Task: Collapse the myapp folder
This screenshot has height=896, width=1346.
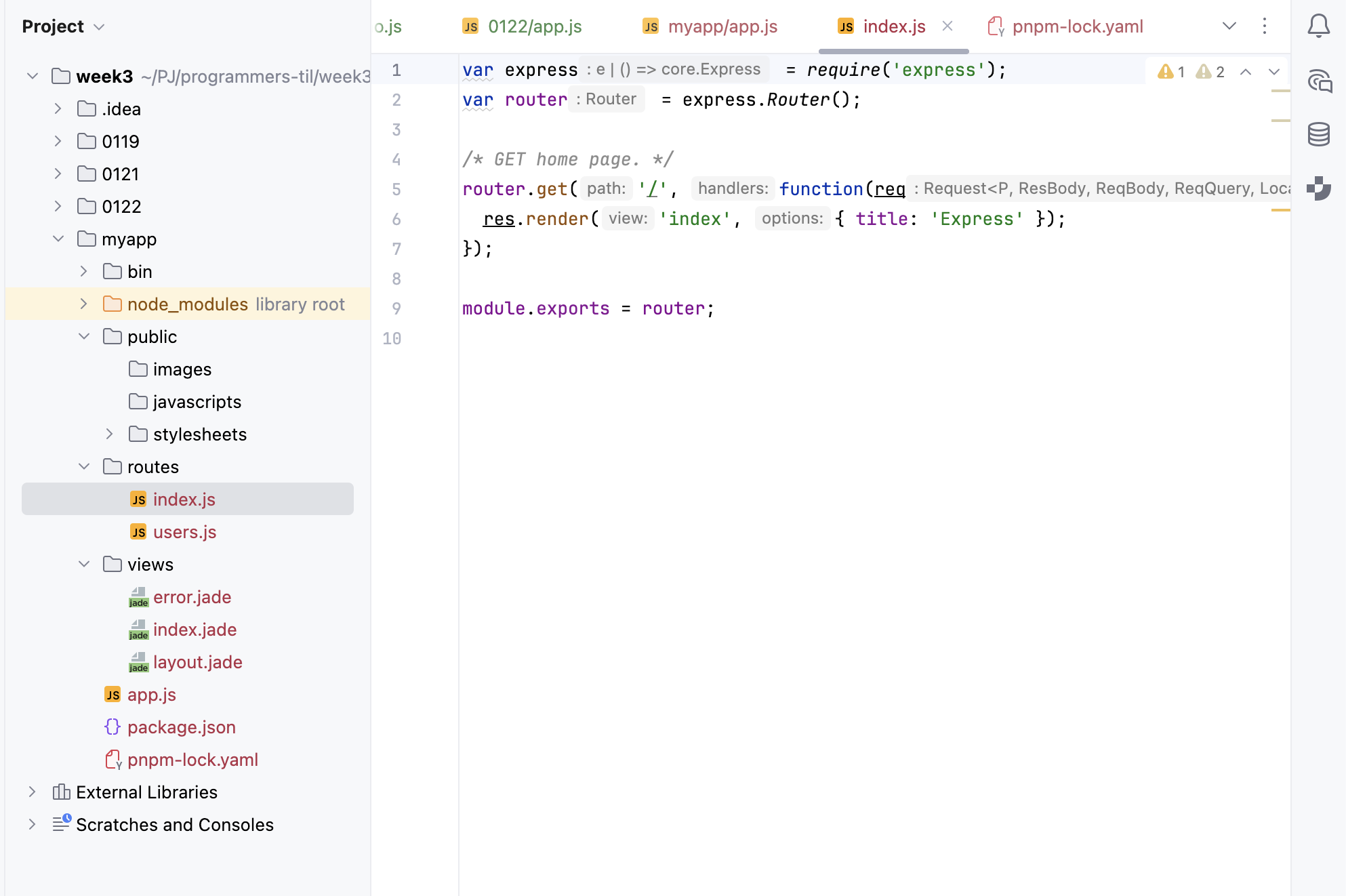Action: point(58,239)
